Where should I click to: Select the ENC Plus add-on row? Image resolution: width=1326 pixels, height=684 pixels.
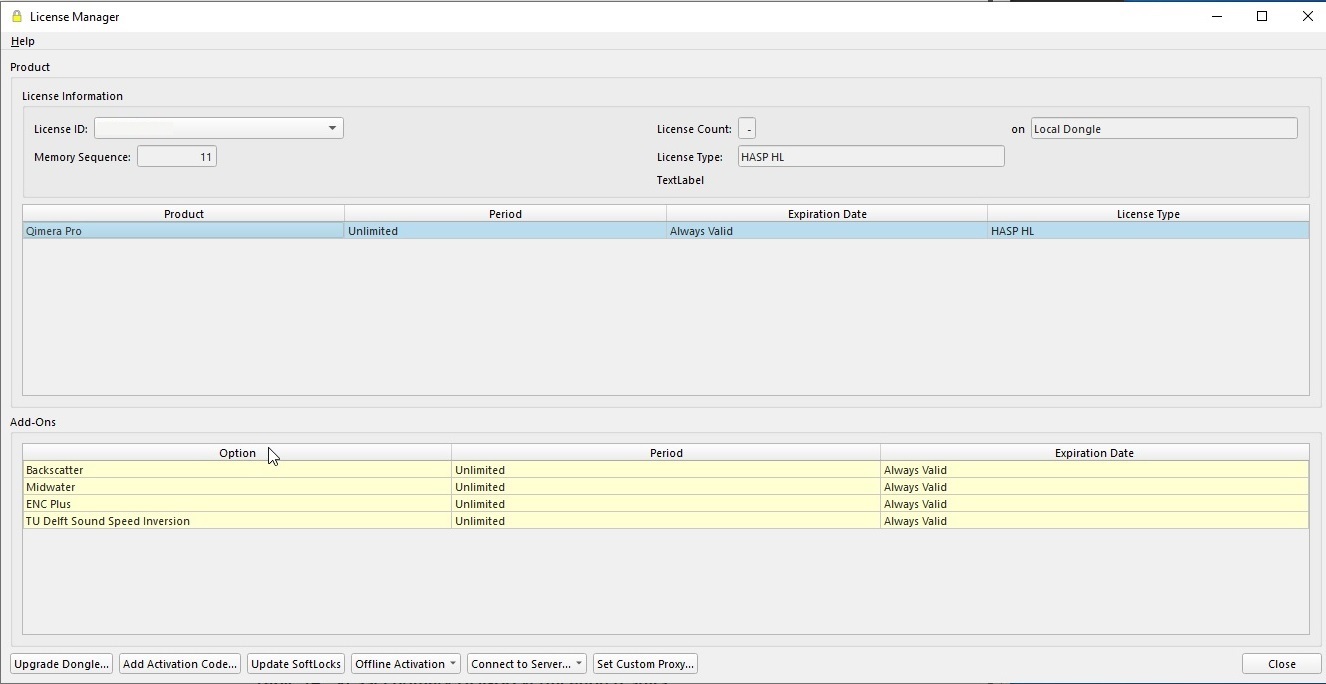pos(236,504)
